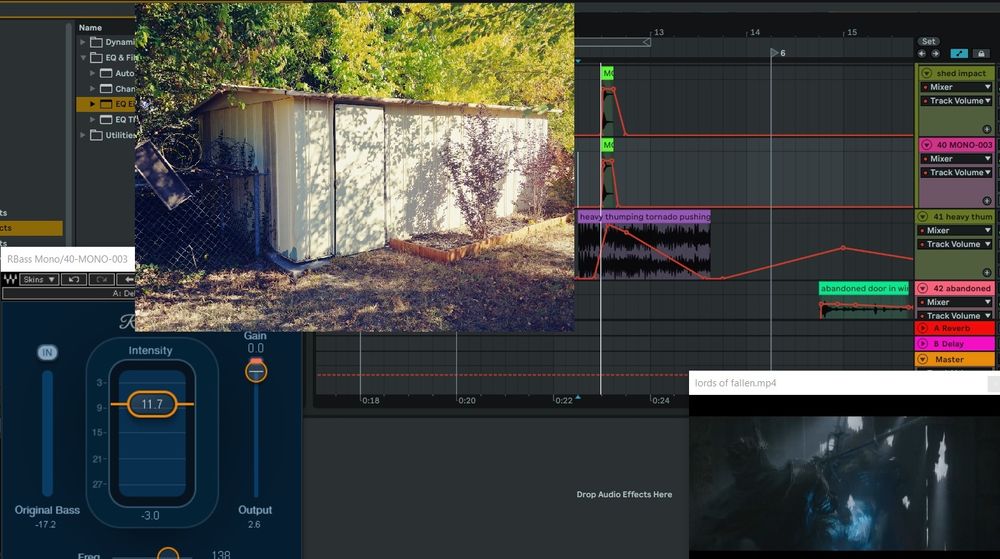Open Mixer device chooser on 40 MONO-003 track

[x=957, y=159]
